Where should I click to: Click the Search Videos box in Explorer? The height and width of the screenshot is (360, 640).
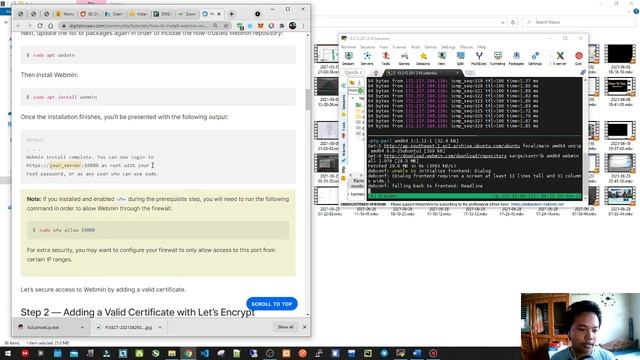tap(579, 22)
